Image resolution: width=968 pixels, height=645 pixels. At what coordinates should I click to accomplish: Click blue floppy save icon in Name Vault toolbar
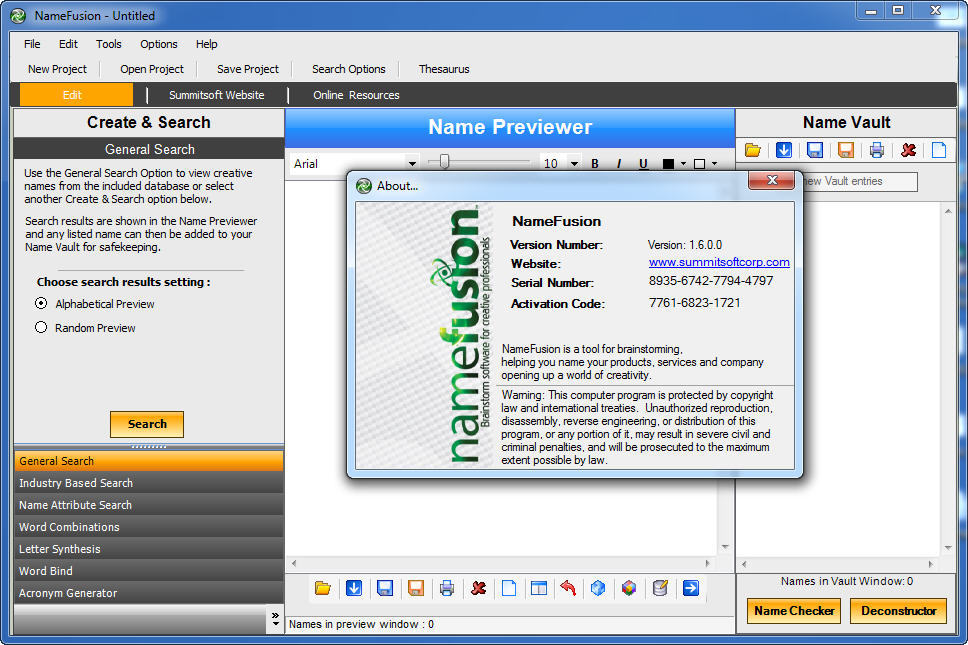pyautogui.click(x=814, y=150)
